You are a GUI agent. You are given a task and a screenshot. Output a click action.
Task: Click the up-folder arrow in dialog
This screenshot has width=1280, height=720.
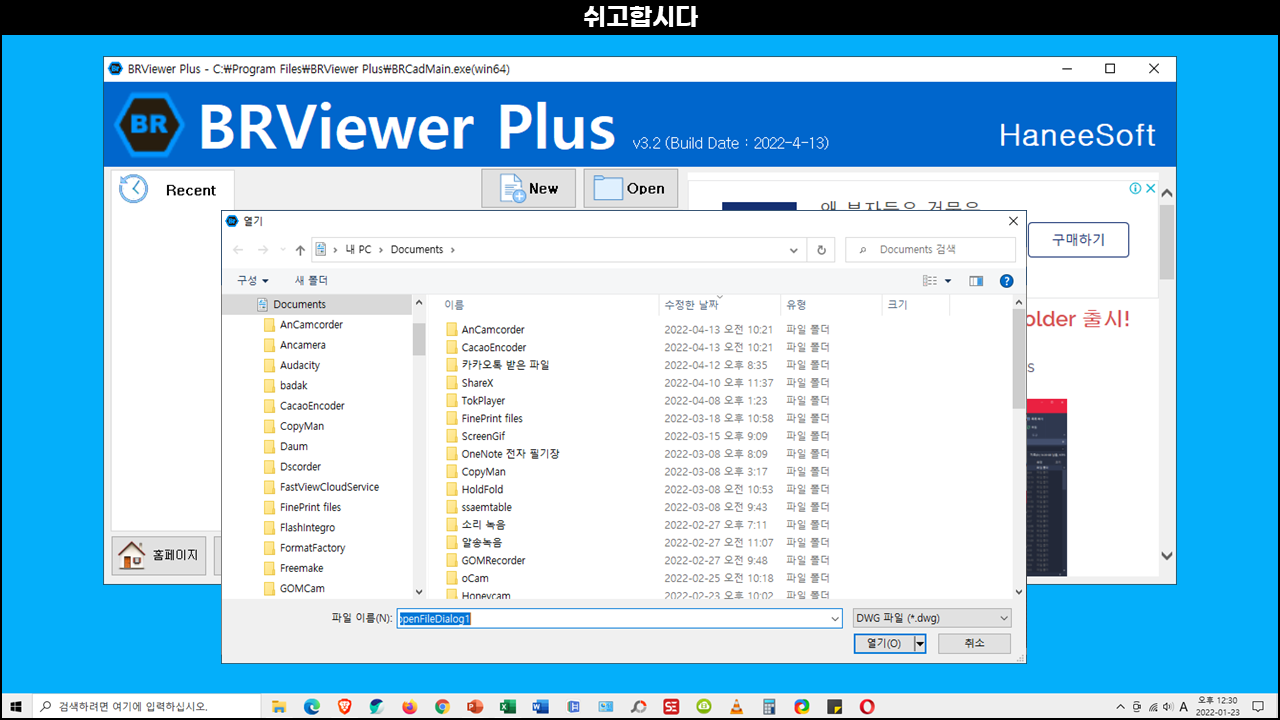click(x=300, y=250)
